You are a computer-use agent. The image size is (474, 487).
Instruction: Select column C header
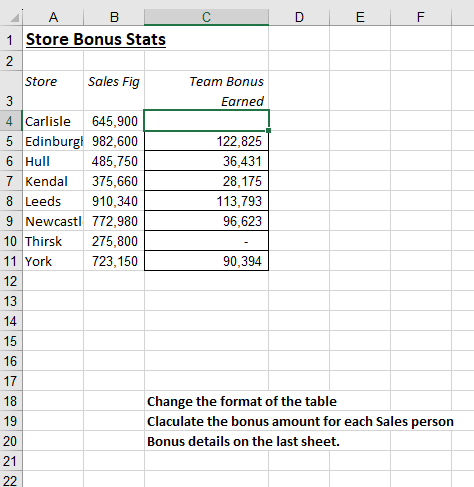click(206, 17)
